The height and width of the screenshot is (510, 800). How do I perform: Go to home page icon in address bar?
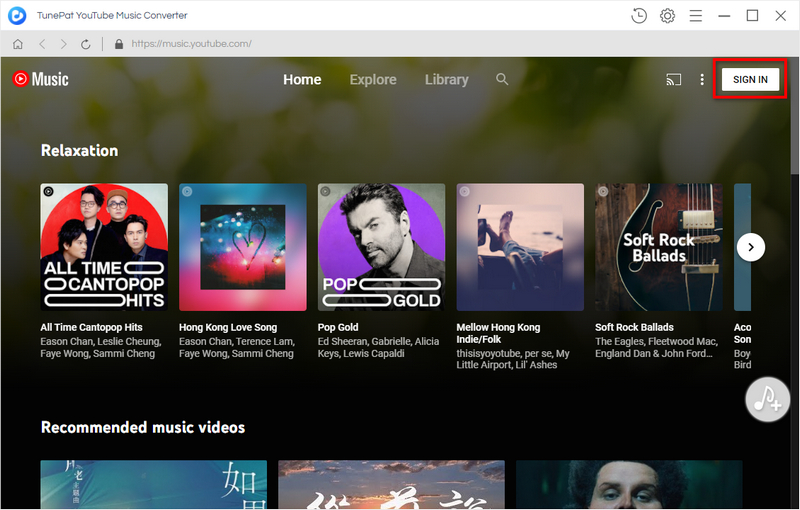tap(18, 44)
